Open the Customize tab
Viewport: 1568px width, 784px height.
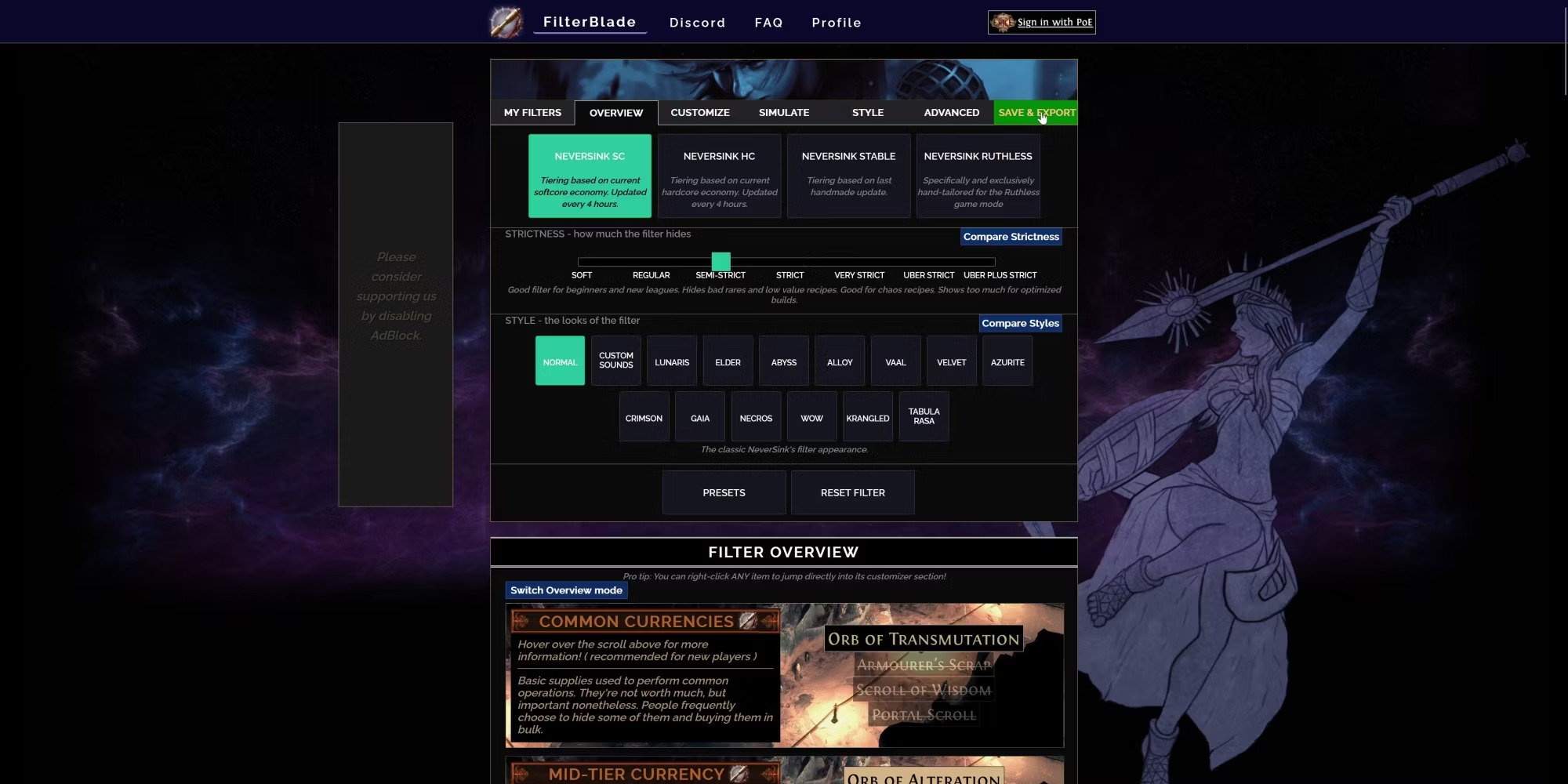[700, 112]
